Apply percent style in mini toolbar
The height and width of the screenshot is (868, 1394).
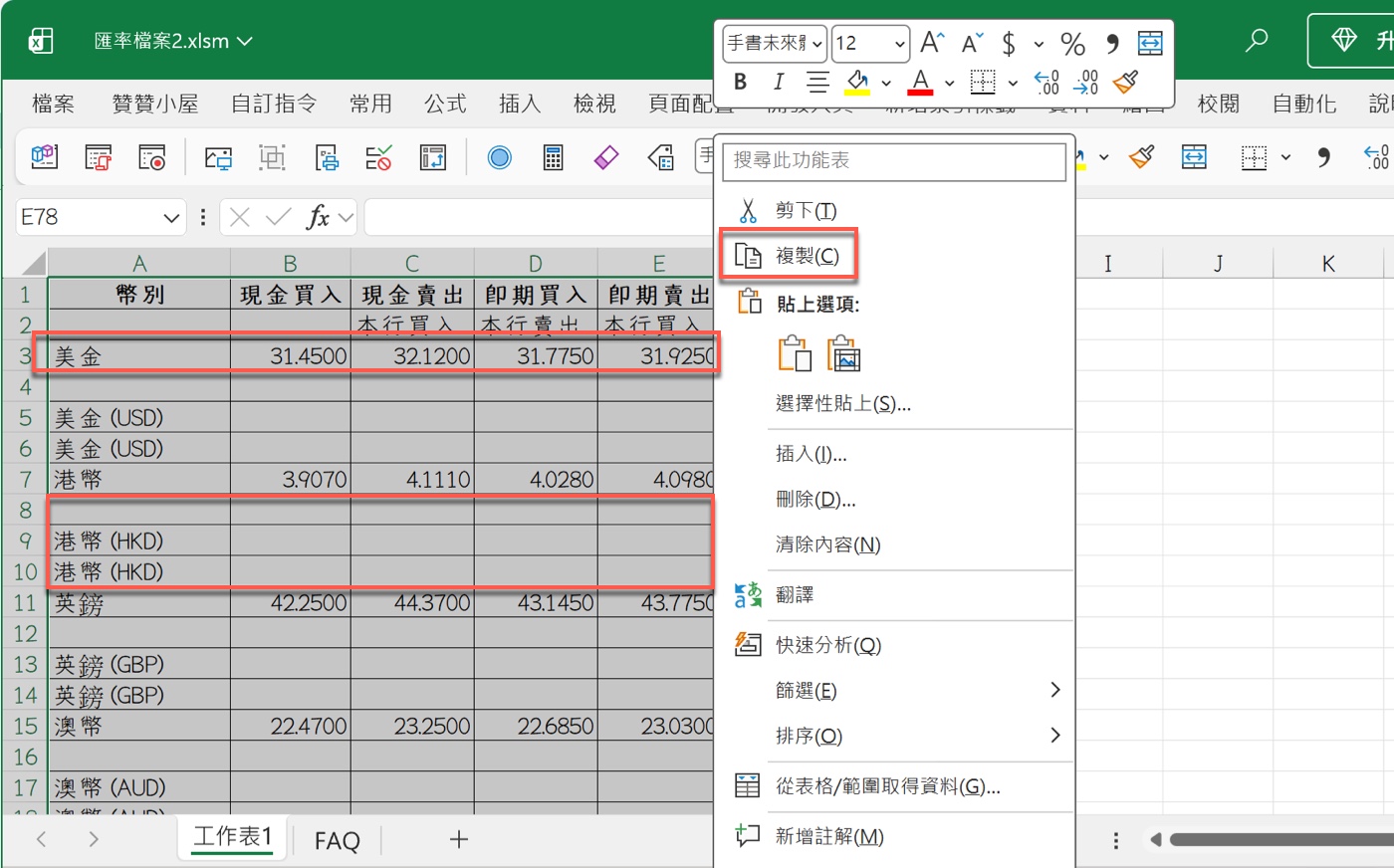1072,43
